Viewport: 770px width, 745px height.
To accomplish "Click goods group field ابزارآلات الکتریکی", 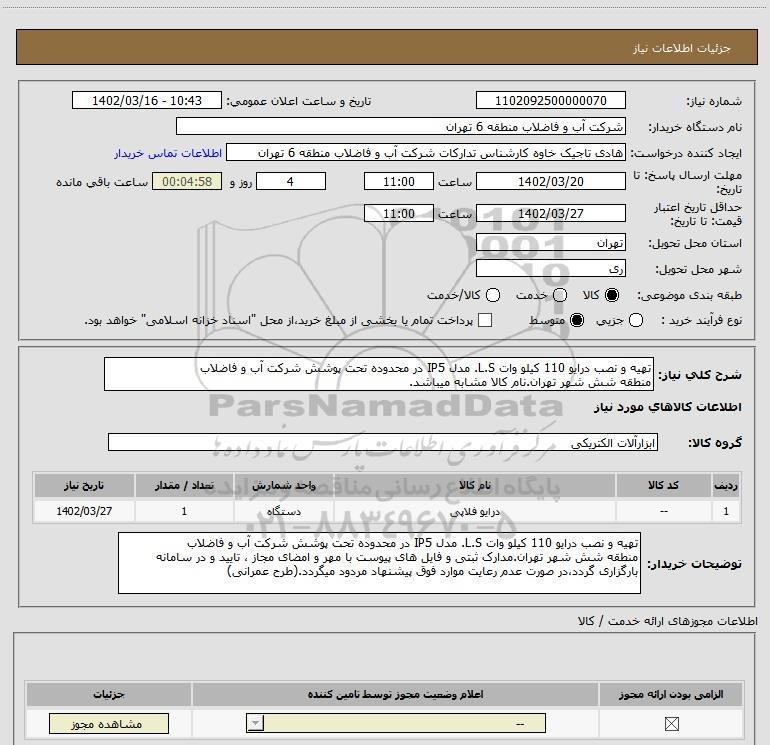I will click(383, 442).
